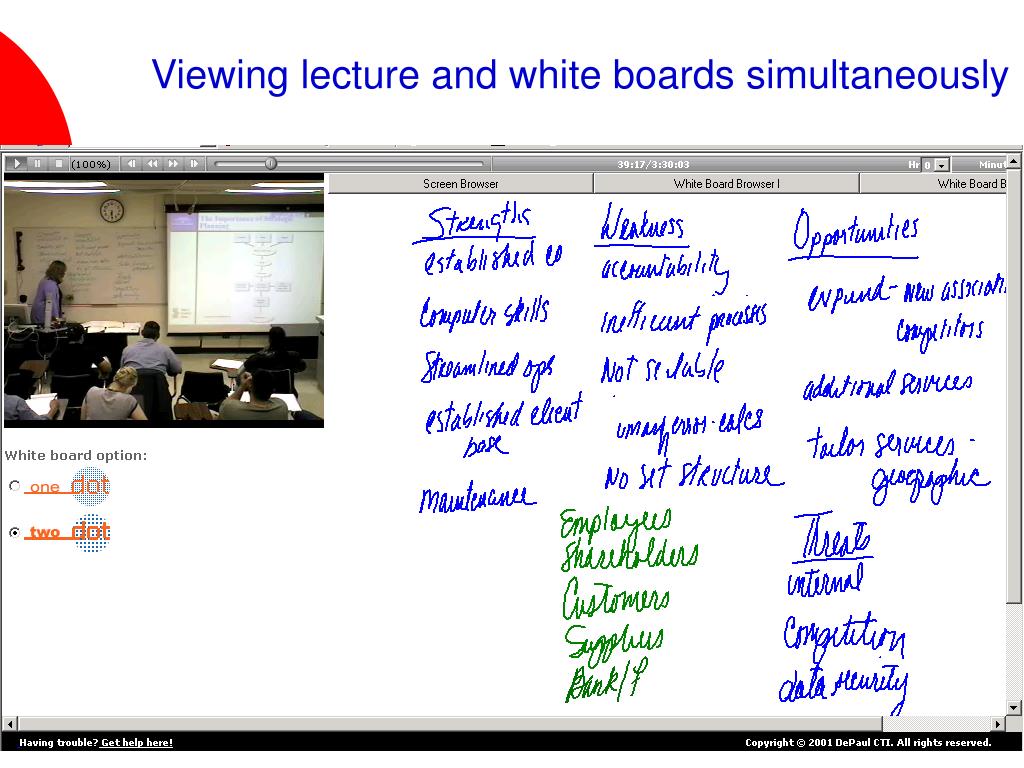Click the vertical scrollbar down arrow
This screenshot has width=1024, height=768.
(1014, 707)
